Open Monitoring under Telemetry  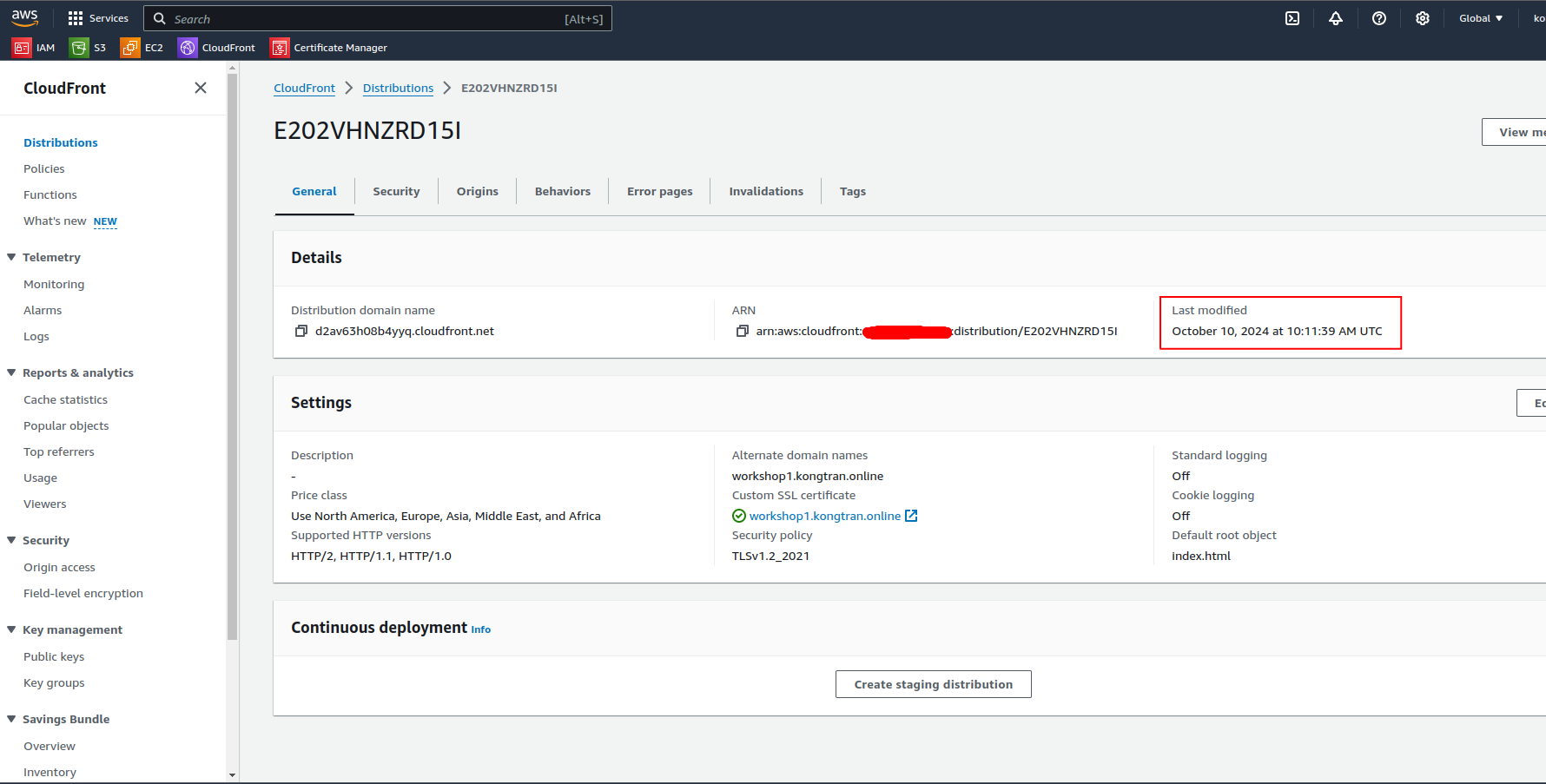point(54,284)
